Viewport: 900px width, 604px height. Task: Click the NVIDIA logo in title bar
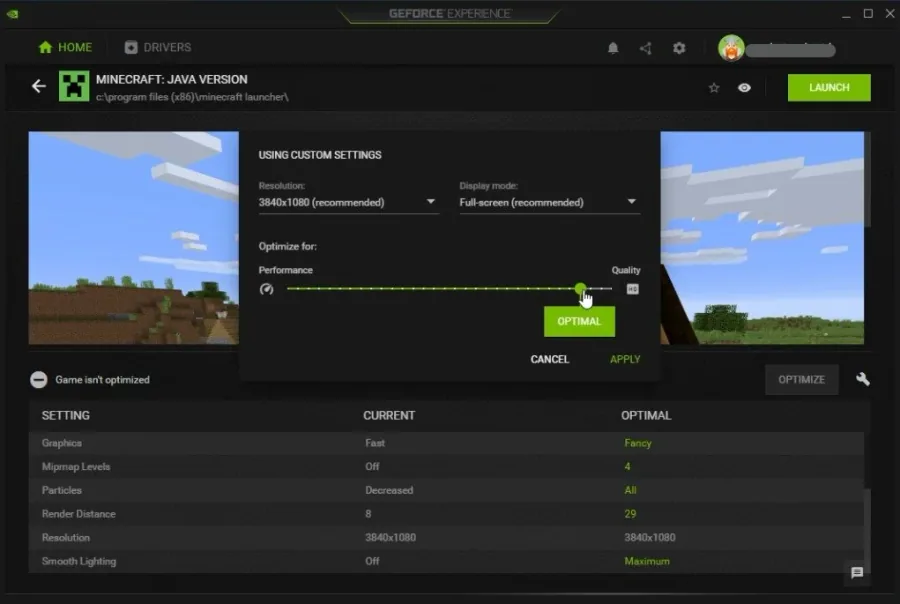(x=13, y=14)
